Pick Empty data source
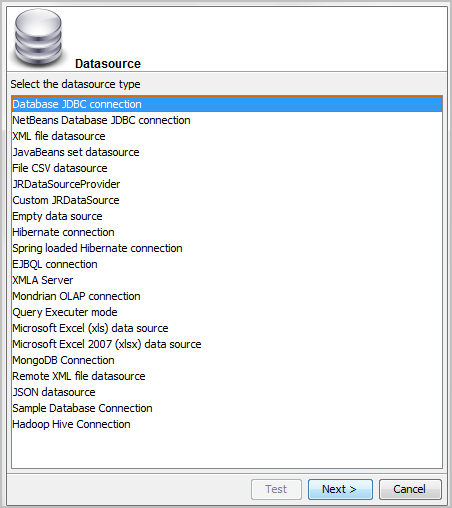 227,216
